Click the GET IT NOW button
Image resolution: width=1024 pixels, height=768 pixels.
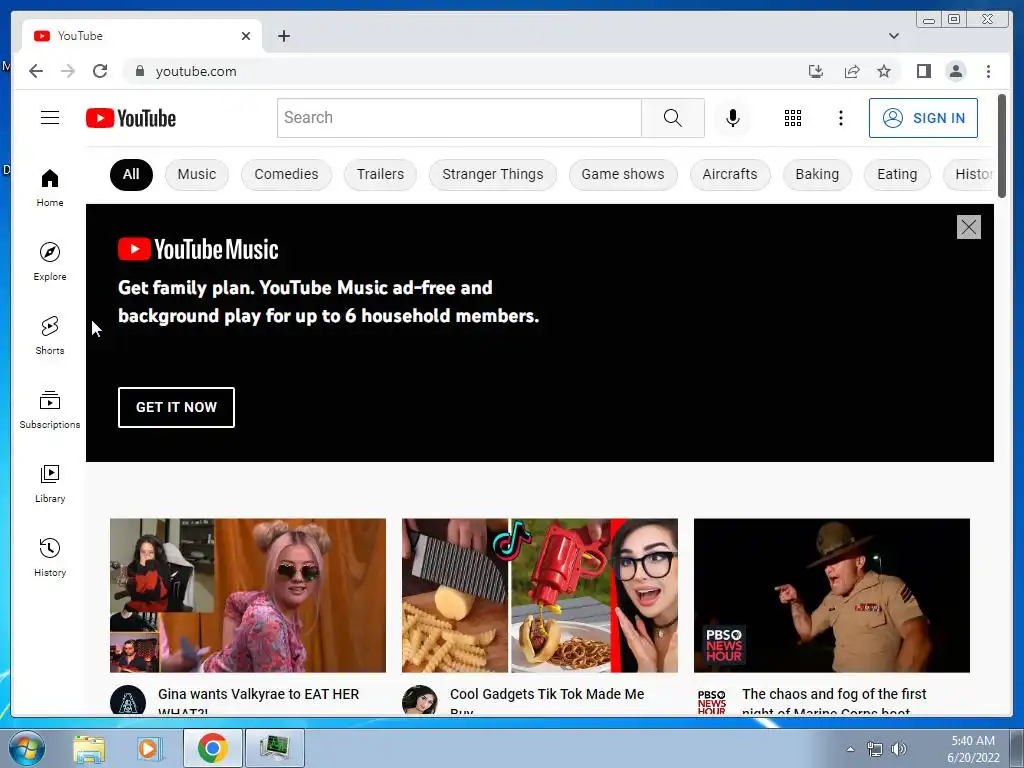point(176,408)
